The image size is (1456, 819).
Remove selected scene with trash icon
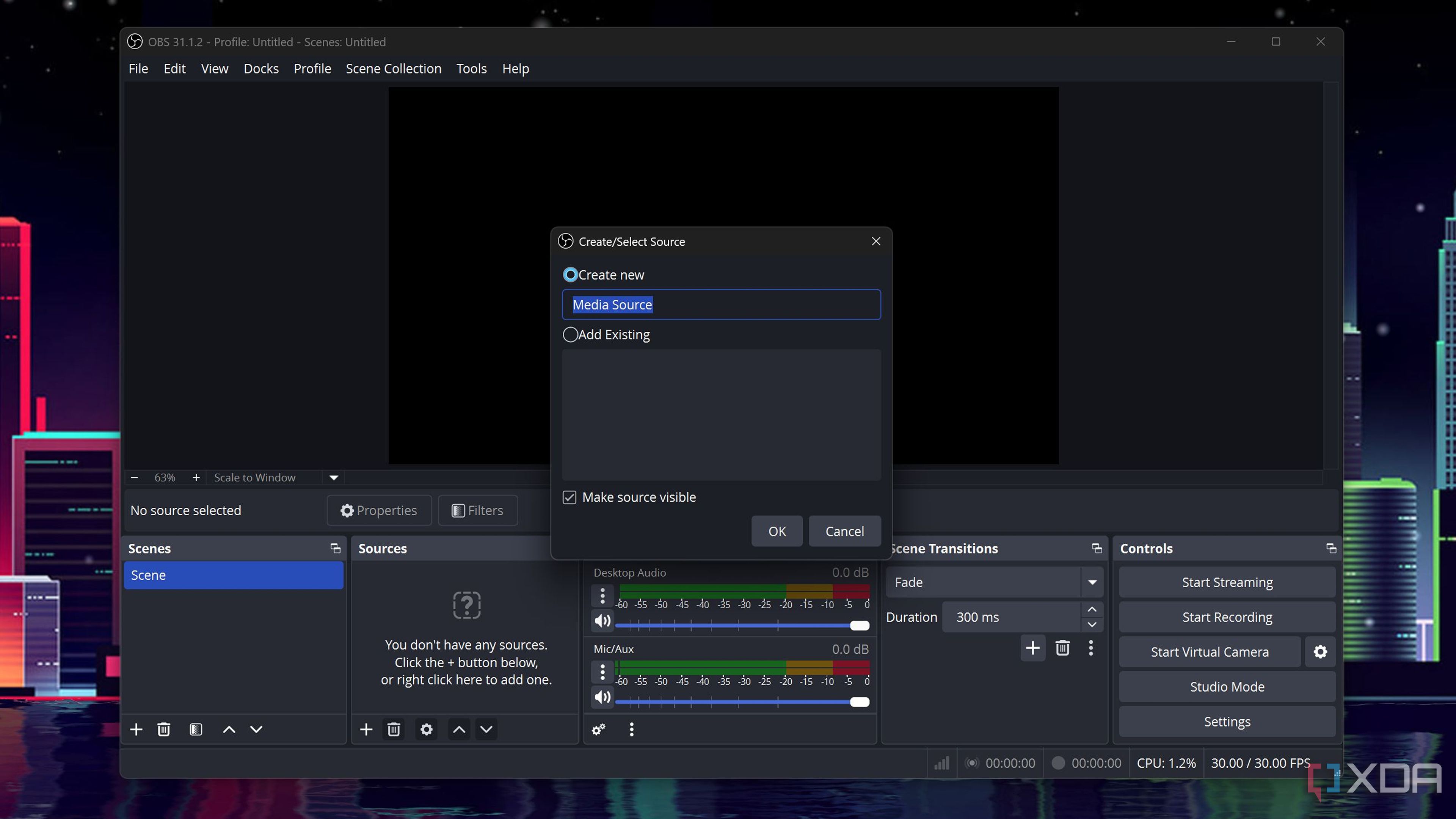[x=164, y=729]
